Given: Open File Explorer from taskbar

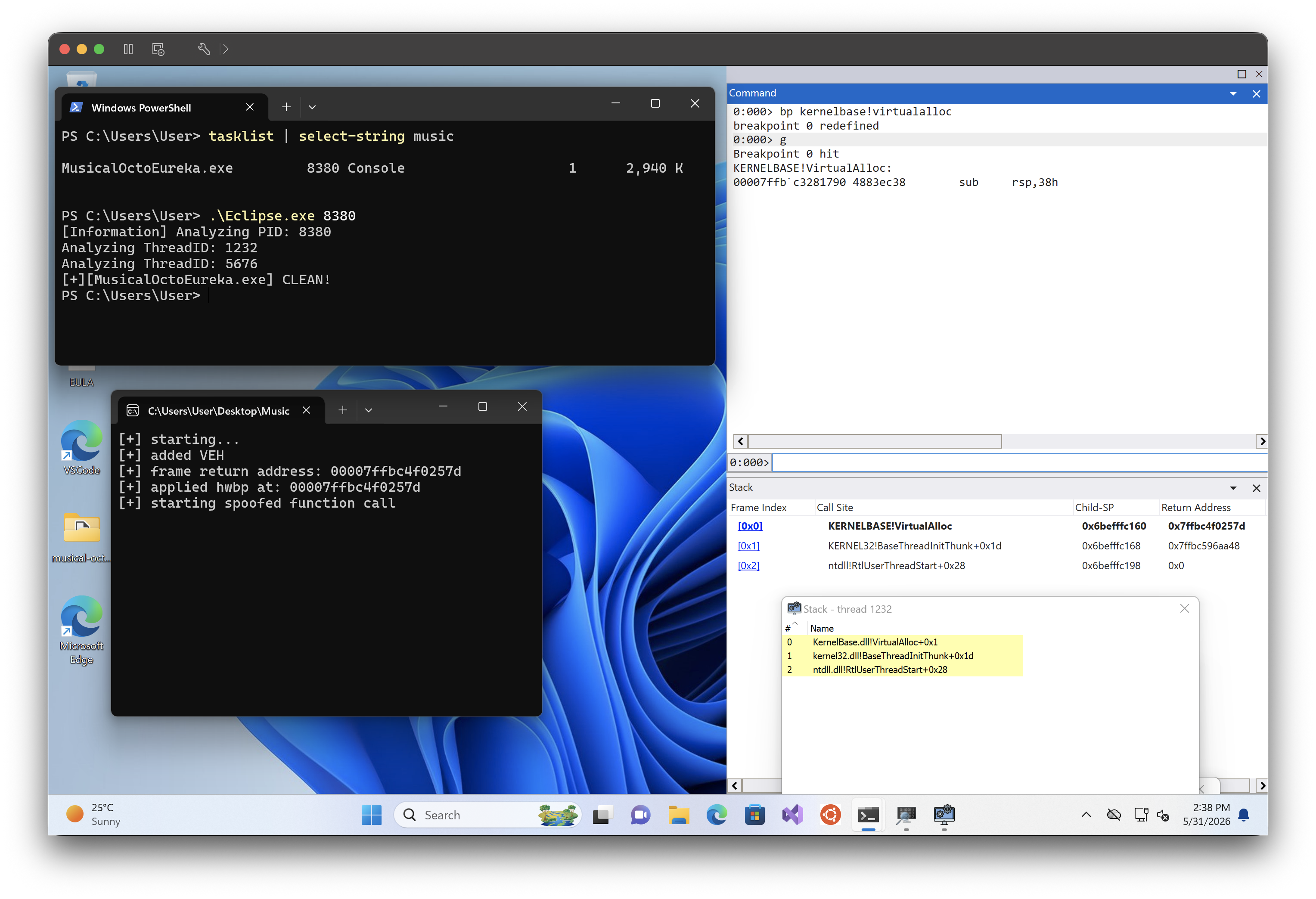Looking at the screenshot, I should pos(678,815).
